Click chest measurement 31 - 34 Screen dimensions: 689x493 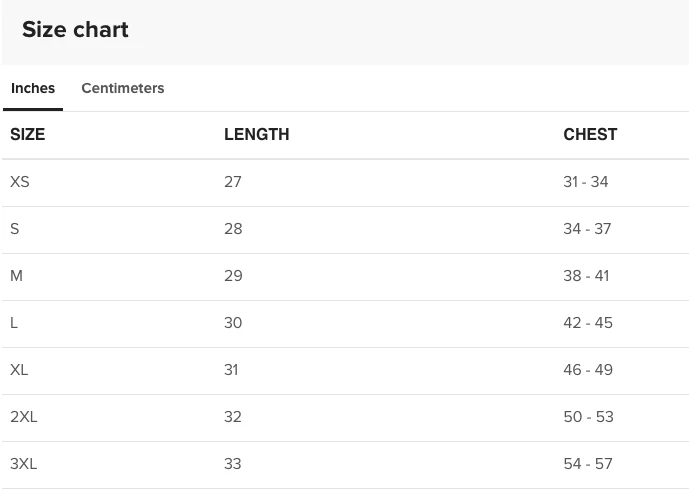coord(586,182)
